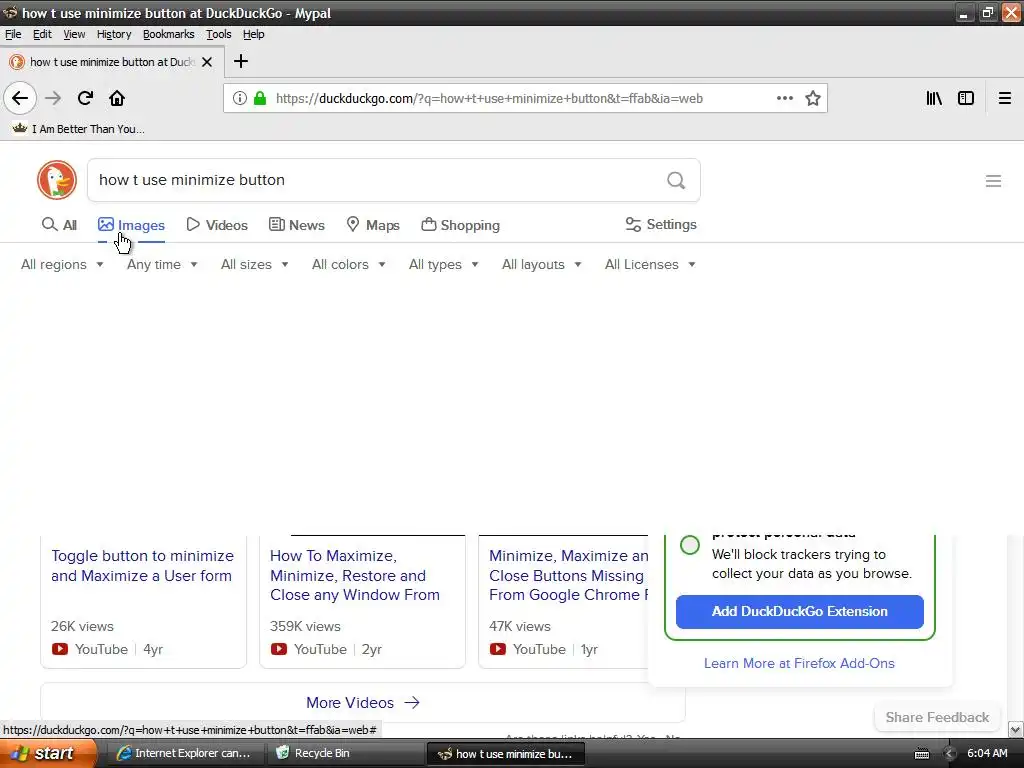
Task: Open the Bookmarks menu
Action: [168, 34]
